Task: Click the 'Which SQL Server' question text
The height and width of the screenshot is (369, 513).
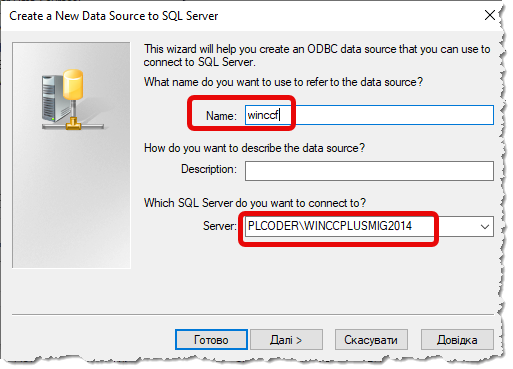Action: 255,203
